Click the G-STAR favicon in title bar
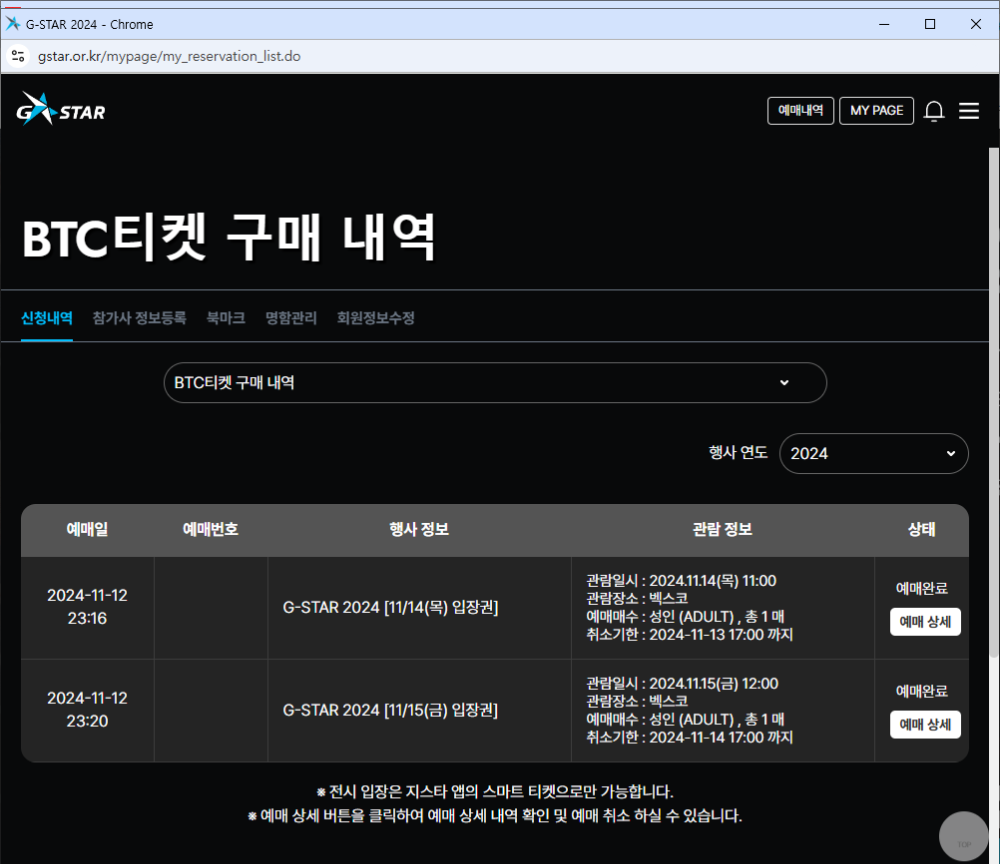Viewport: 1000px width, 864px height. pos(13,24)
